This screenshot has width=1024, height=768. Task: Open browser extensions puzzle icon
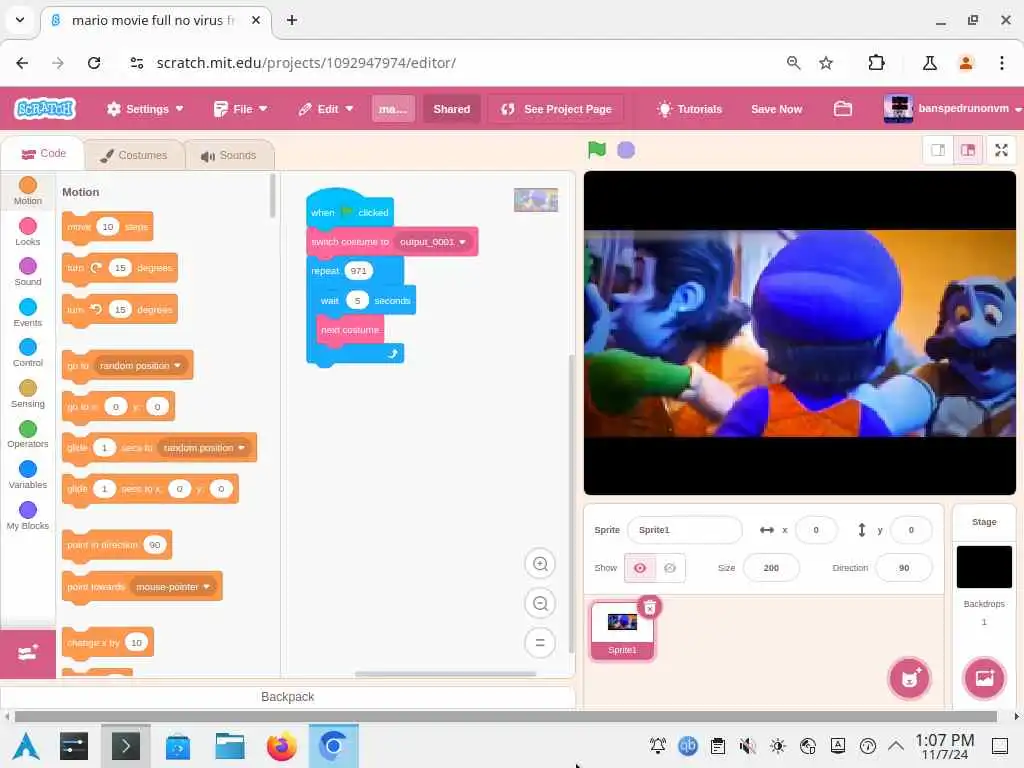coord(876,63)
